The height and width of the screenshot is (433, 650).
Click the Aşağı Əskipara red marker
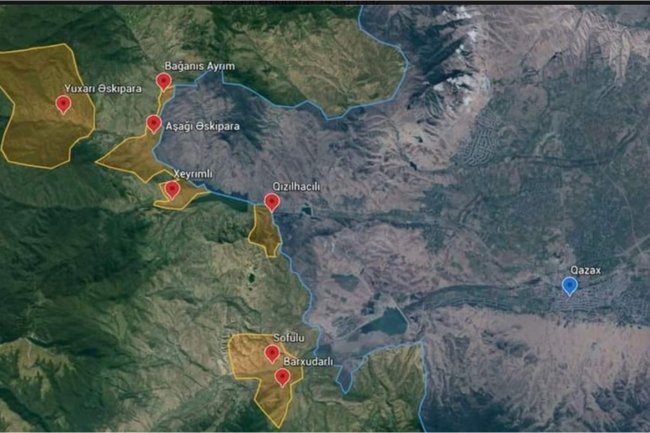[x=154, y=123]
